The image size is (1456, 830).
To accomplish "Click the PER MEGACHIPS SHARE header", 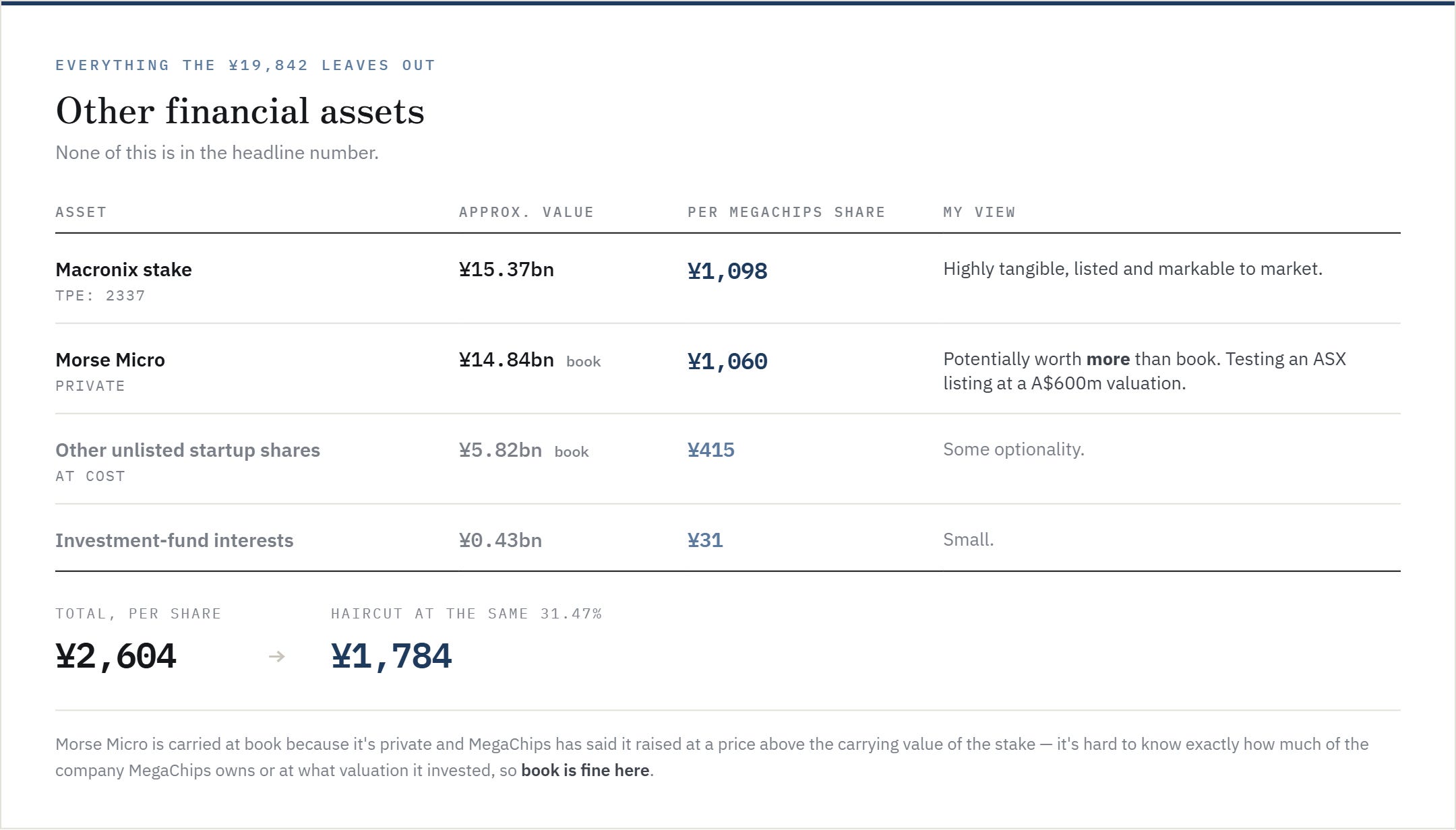I will pyautogui.click(x=786, y=212).
